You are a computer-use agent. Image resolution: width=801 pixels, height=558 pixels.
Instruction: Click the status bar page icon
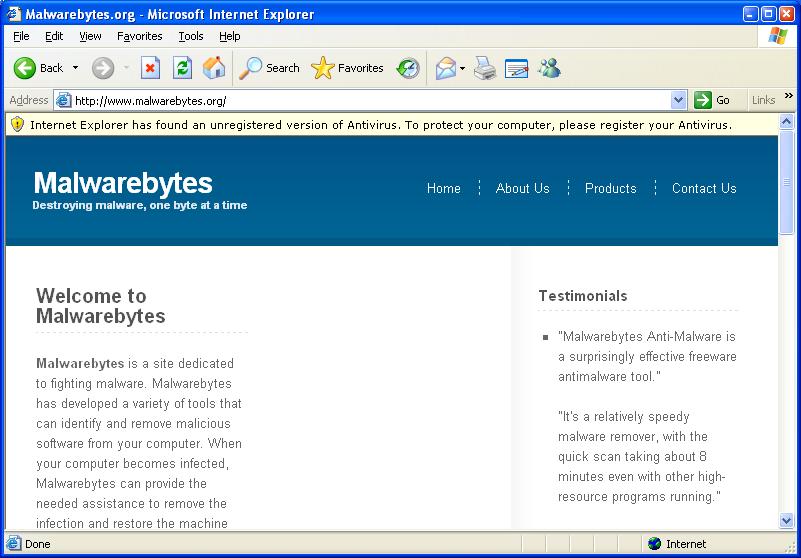14,543
